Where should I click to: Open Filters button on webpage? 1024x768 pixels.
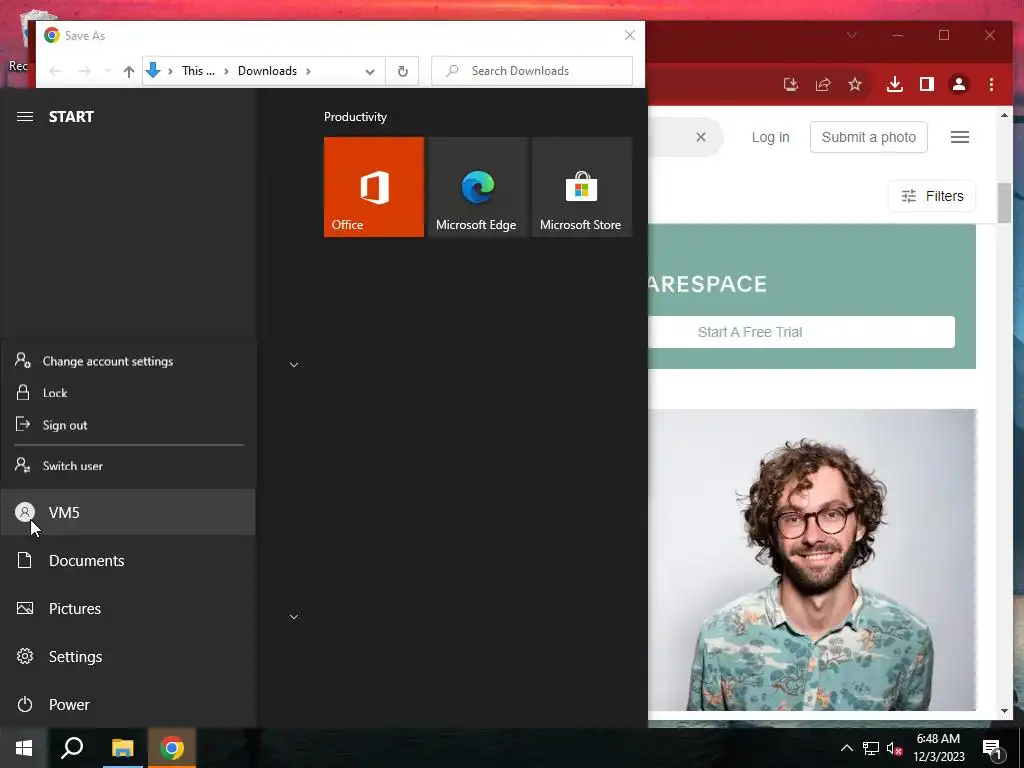pyautogui.click(x=932, y=196)
